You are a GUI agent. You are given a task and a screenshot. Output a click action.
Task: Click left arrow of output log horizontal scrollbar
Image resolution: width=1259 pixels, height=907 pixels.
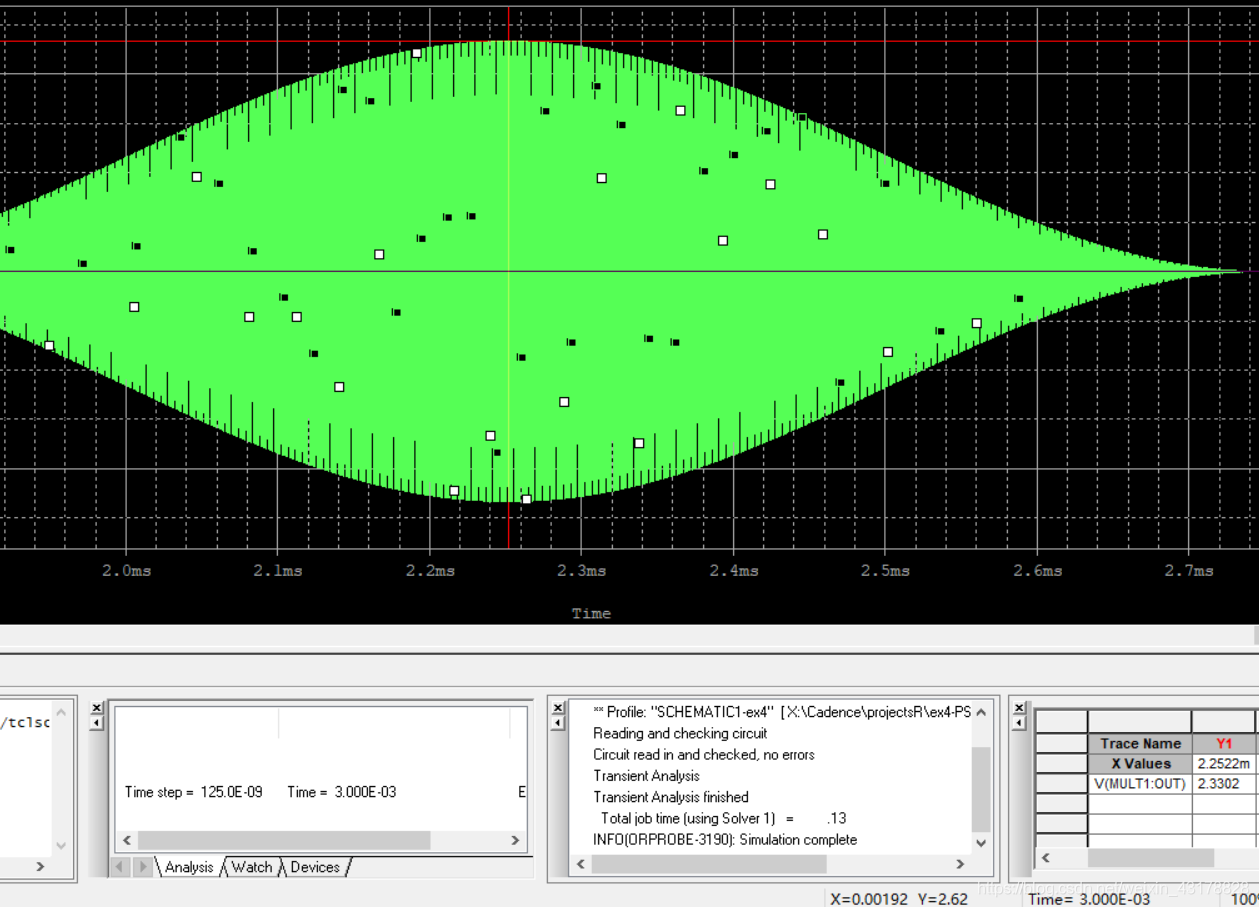point(581,863)
